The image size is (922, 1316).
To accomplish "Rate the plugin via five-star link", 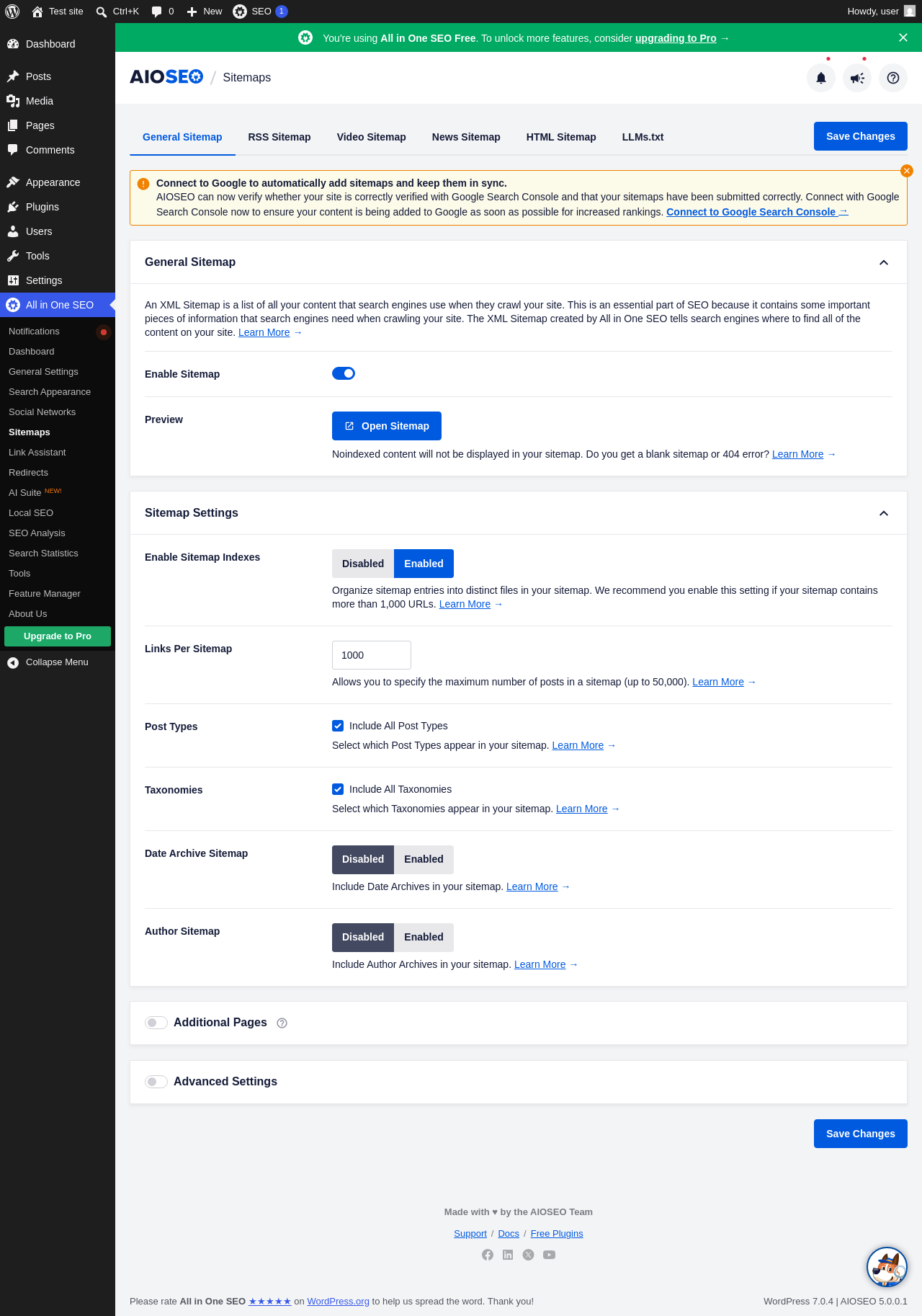I will pos(270,1302).
